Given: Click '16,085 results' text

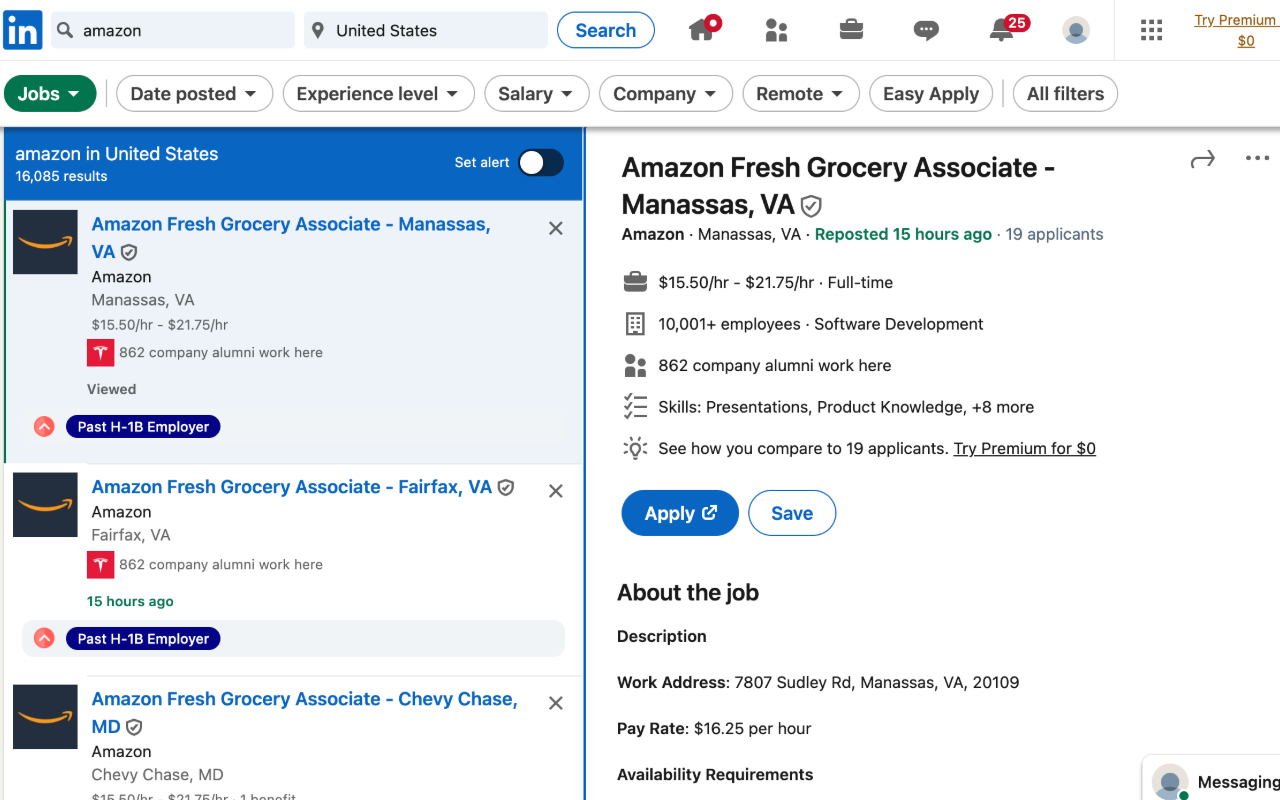Looking at the screenshot, I should 61,176.
